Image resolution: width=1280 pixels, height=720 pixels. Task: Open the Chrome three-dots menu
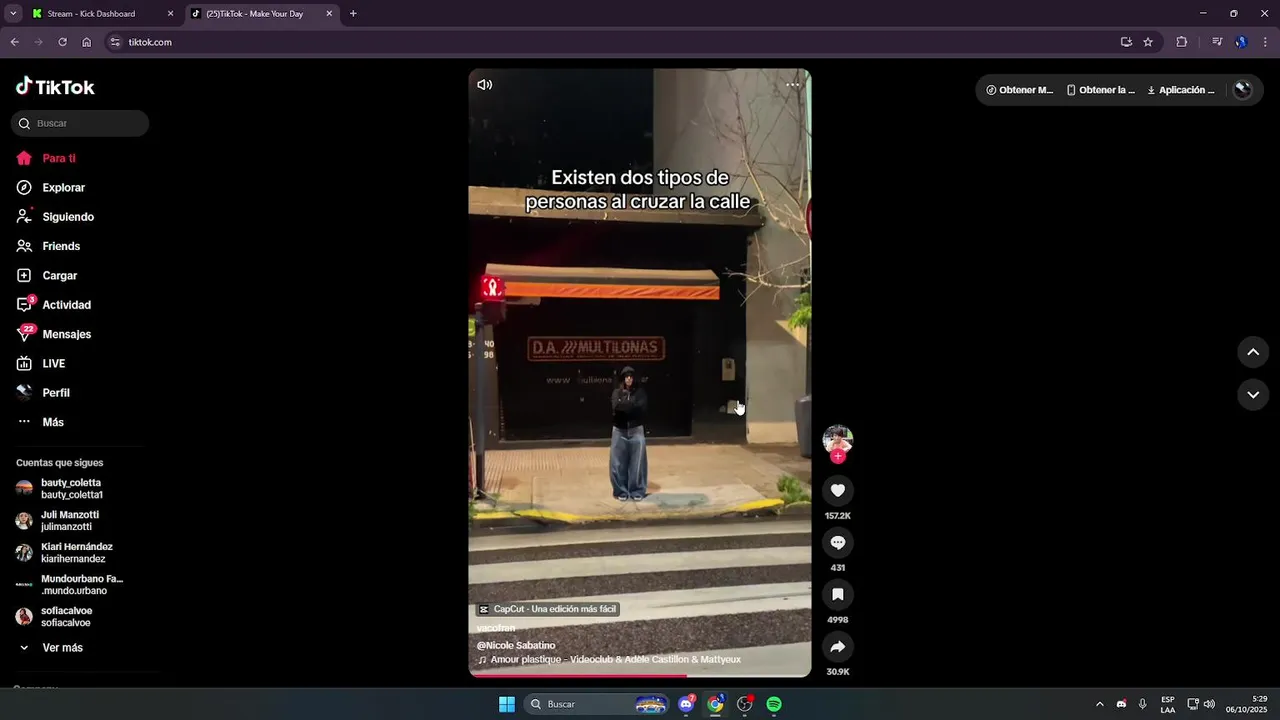(x=1266, y=42)
